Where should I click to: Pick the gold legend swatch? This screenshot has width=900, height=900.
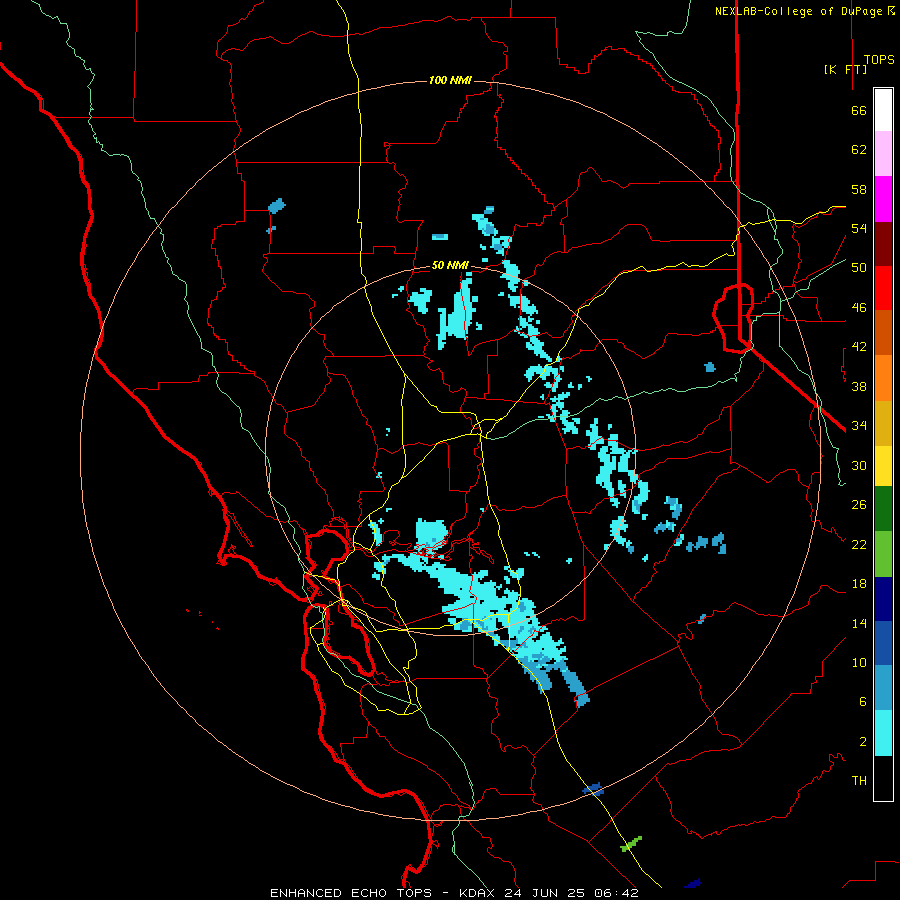click(x=883, y=423)
